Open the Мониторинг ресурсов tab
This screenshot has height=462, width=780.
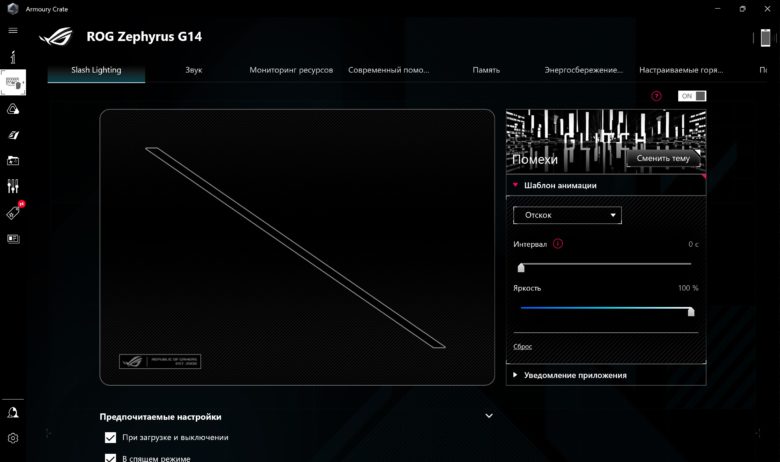[291, 70]
